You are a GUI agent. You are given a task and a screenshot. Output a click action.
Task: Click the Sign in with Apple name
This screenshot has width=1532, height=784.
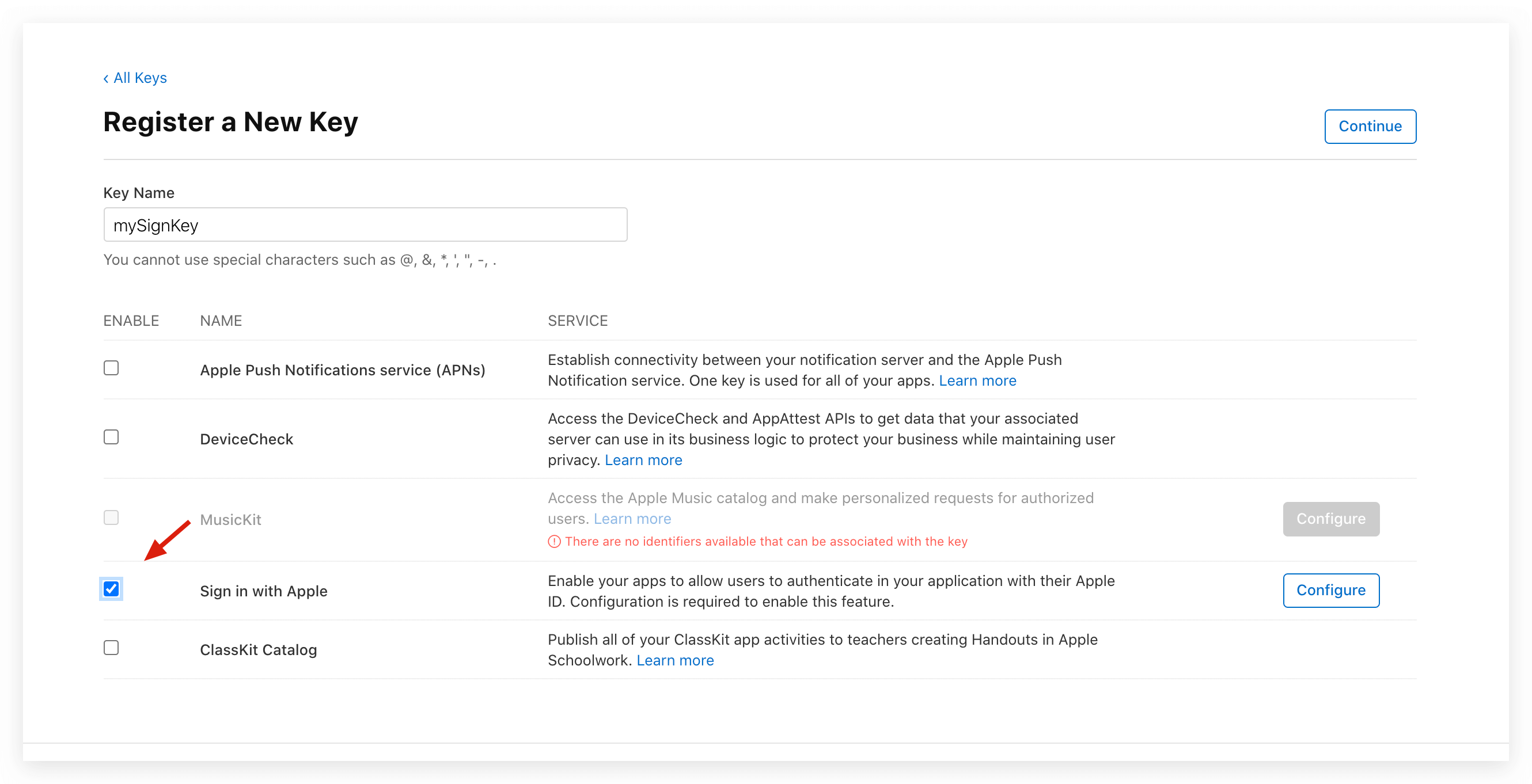pyautogui.click(x=263, y=591)
